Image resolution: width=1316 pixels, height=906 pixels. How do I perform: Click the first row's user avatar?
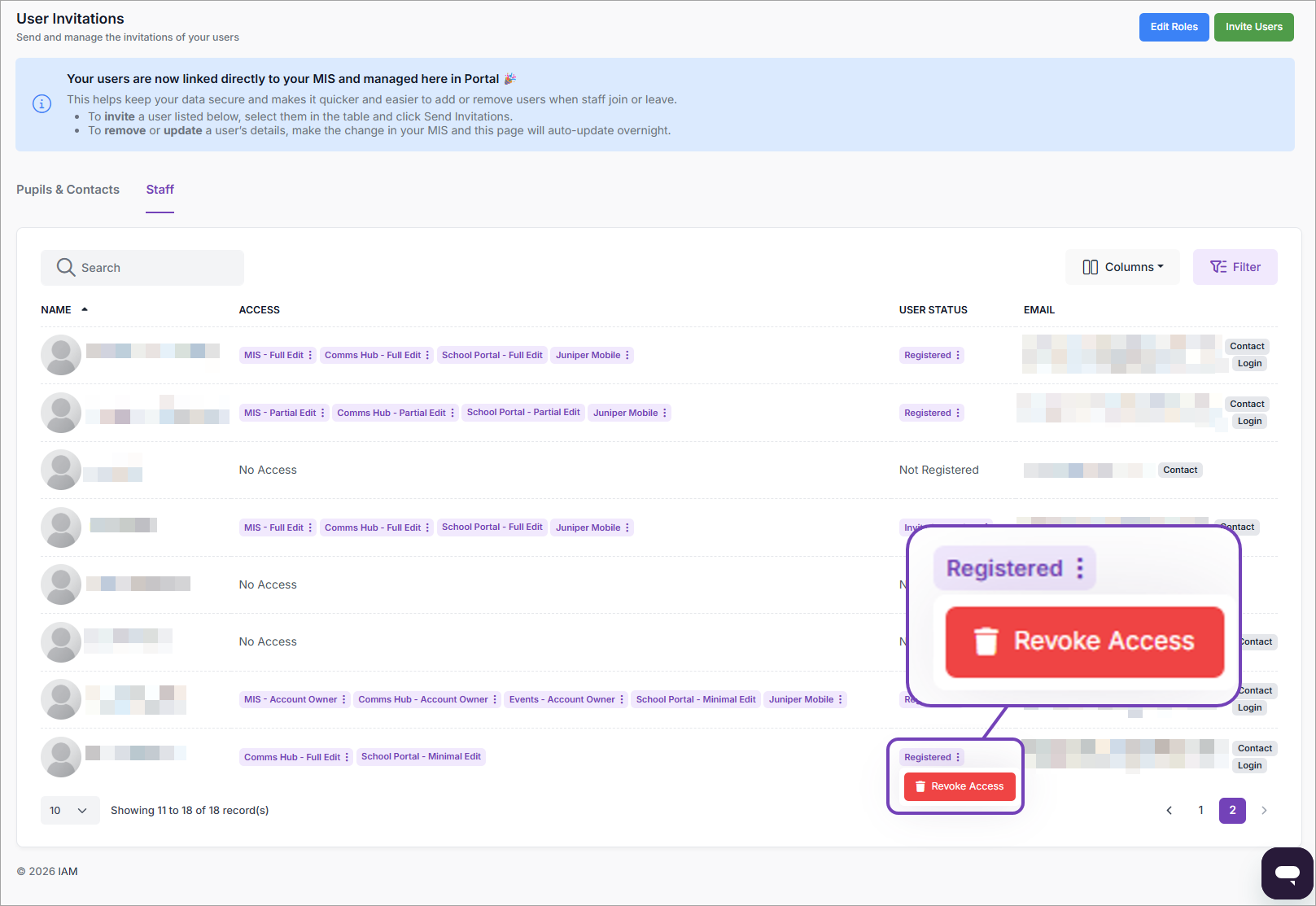[x=61, y=355]
